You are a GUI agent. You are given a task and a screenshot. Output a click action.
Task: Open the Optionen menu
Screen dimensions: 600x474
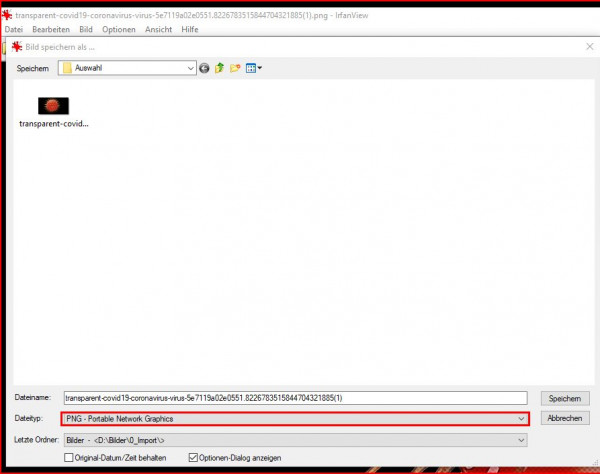(119, 29)
